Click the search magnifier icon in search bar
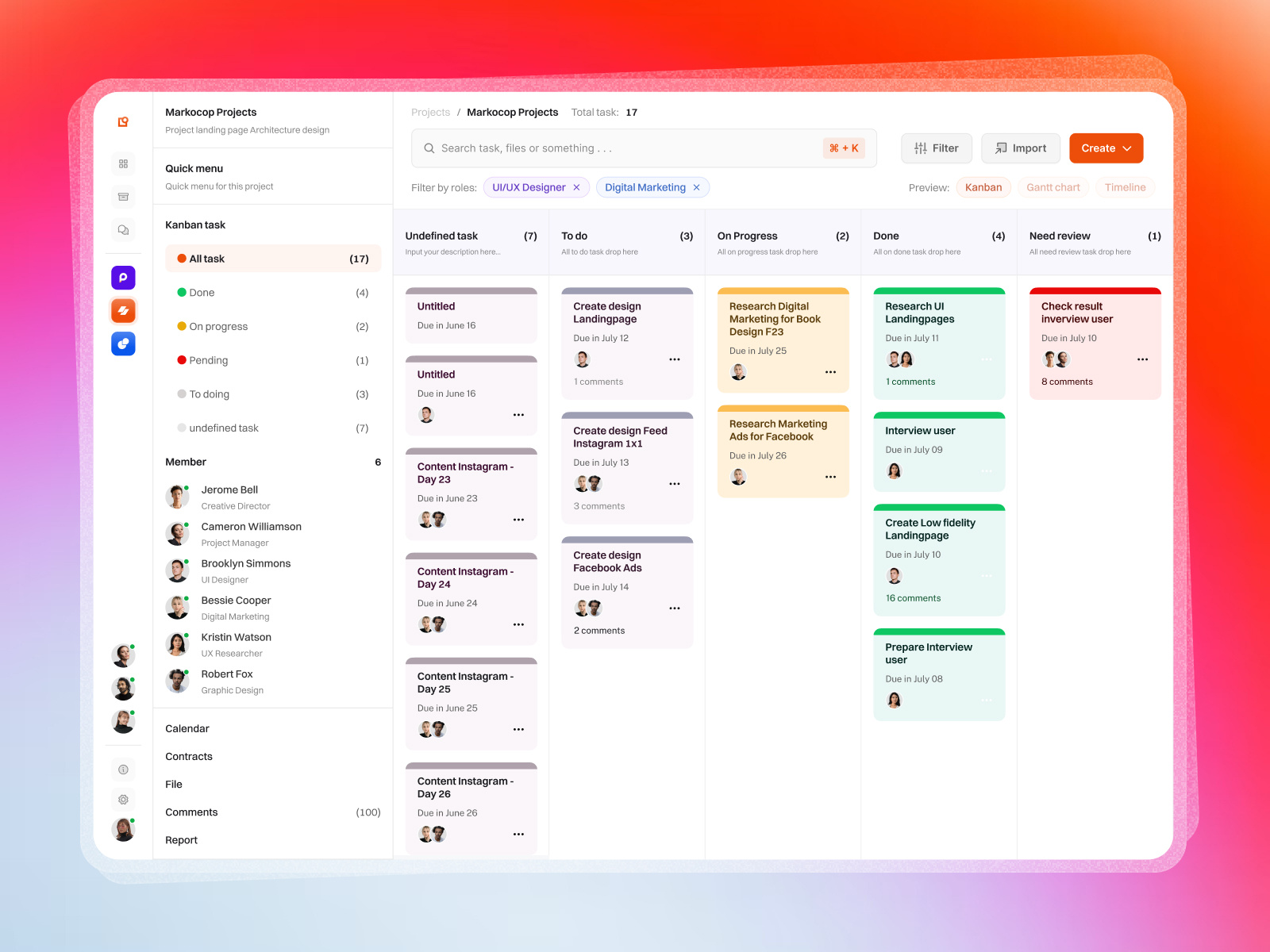This screenshot has width=1270, height=952. 429,148
